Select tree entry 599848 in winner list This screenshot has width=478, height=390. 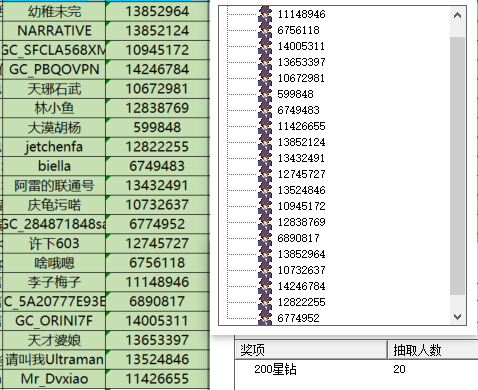(295, 94)
